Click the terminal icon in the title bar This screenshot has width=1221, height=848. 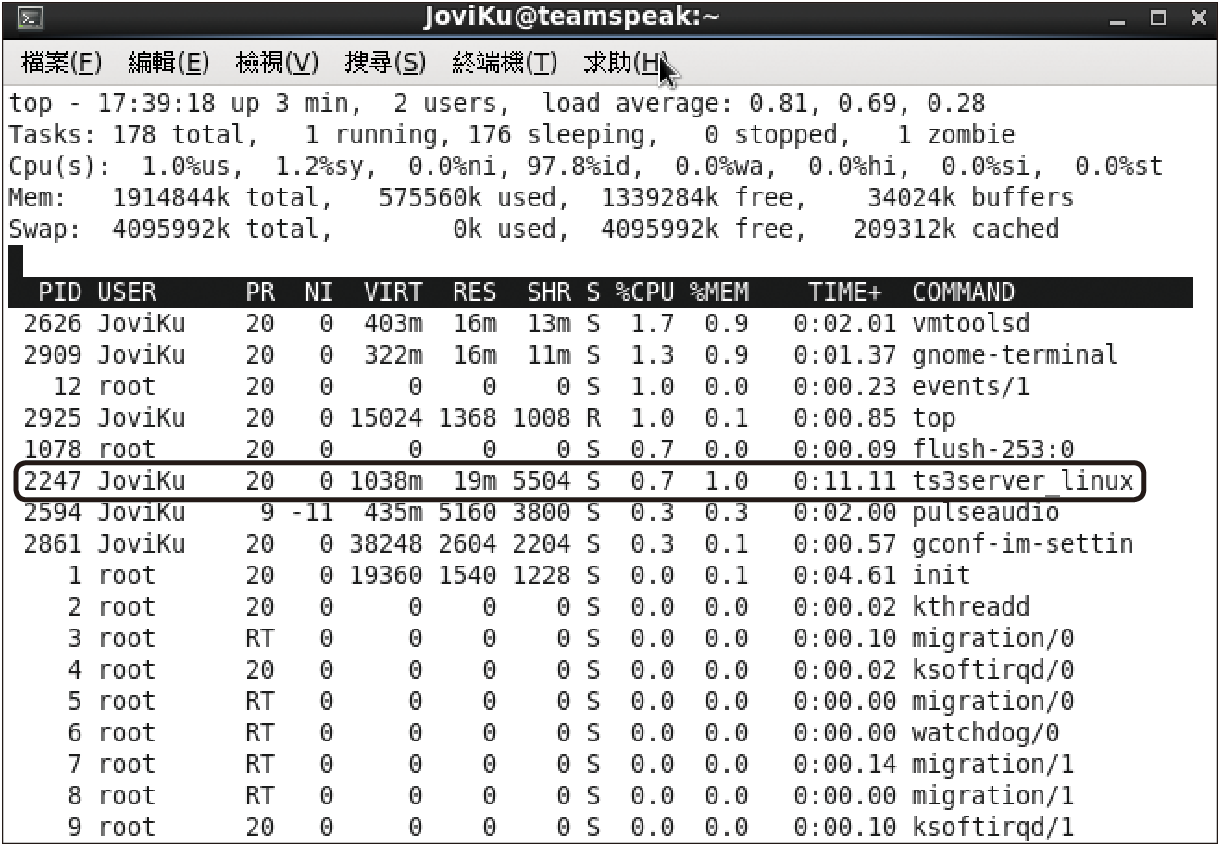coord(30,17)
